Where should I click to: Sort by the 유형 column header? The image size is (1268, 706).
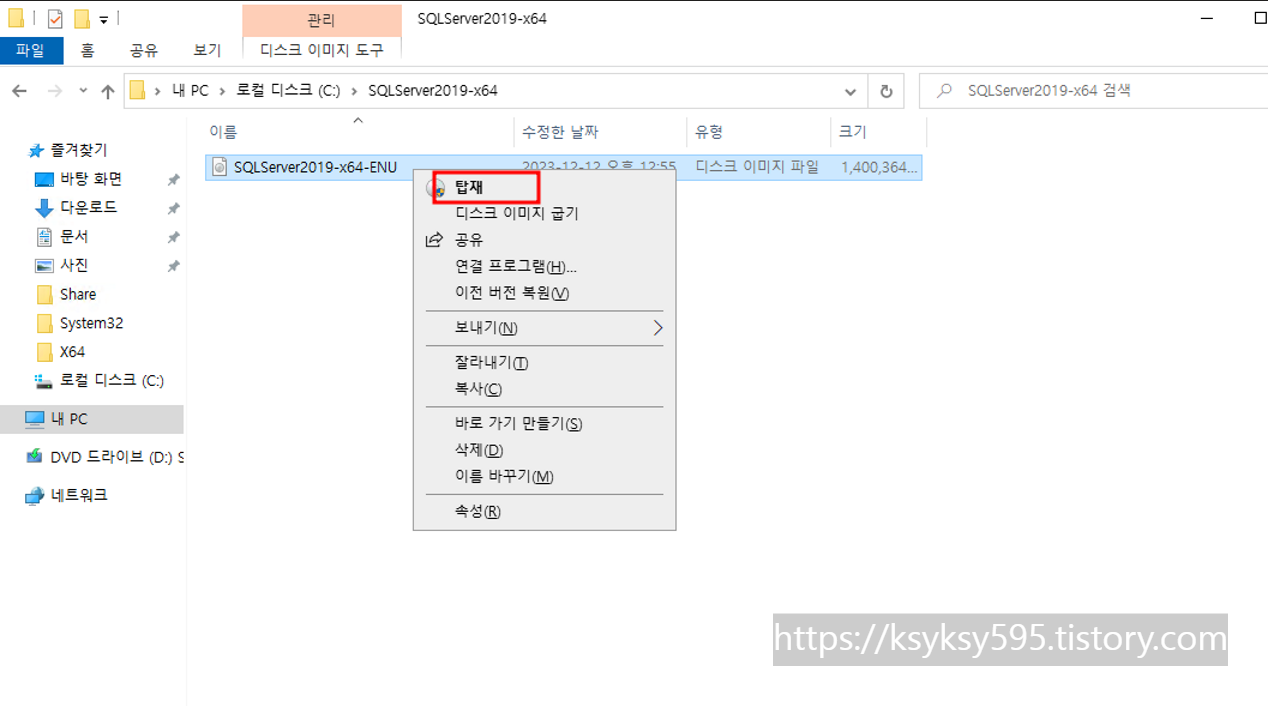click(758, 132)
